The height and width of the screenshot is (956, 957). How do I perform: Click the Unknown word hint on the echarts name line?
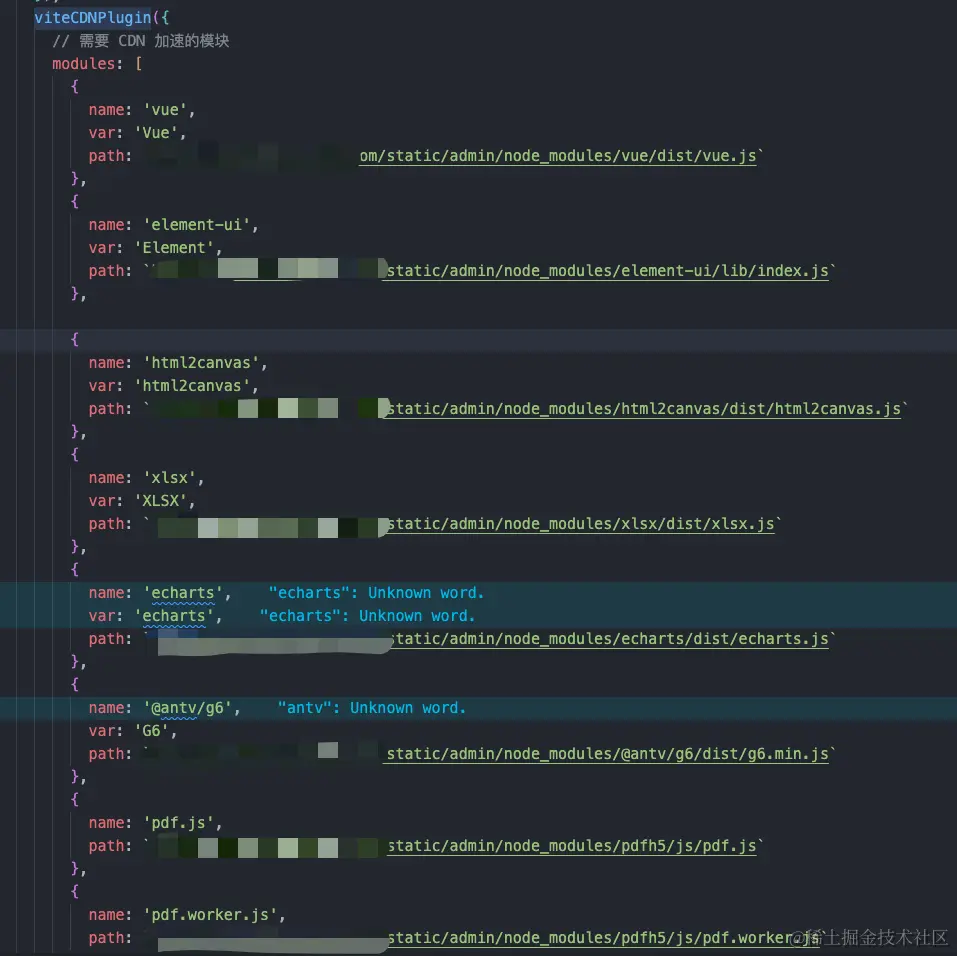[x=377, y=593]
